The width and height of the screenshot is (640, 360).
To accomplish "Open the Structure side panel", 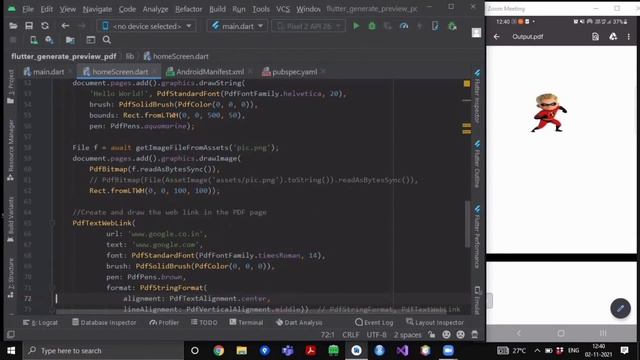I will pyautogui.click(x=11, y=278).
